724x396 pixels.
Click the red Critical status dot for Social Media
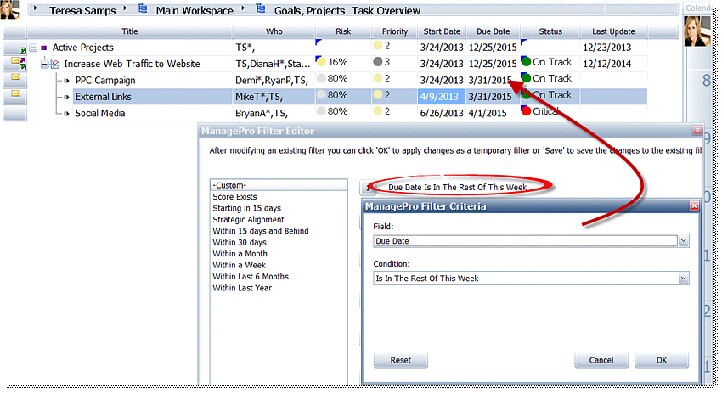point(526,111)
